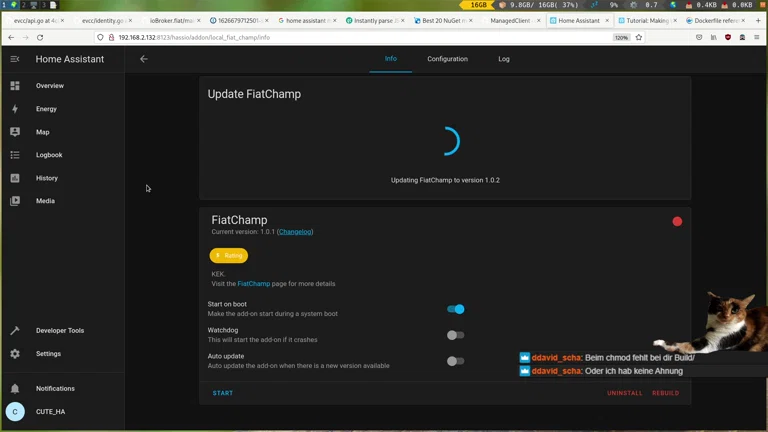Screen dimensions: 768x432
Task: Open Notifications bell icon
Action: (15, 388)
